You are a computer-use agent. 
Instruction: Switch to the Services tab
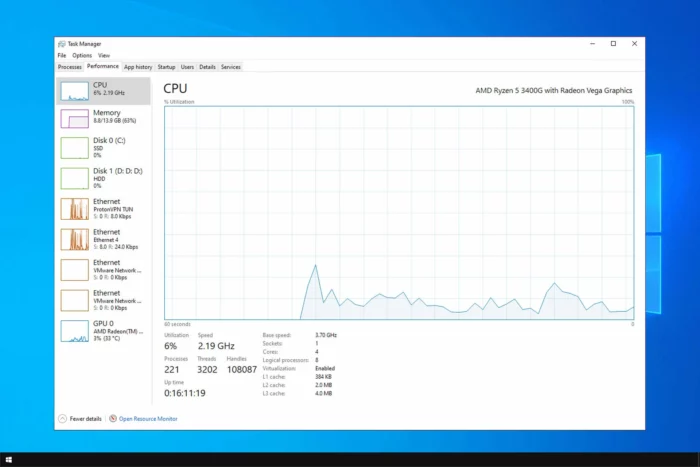[x=231, y=67]
